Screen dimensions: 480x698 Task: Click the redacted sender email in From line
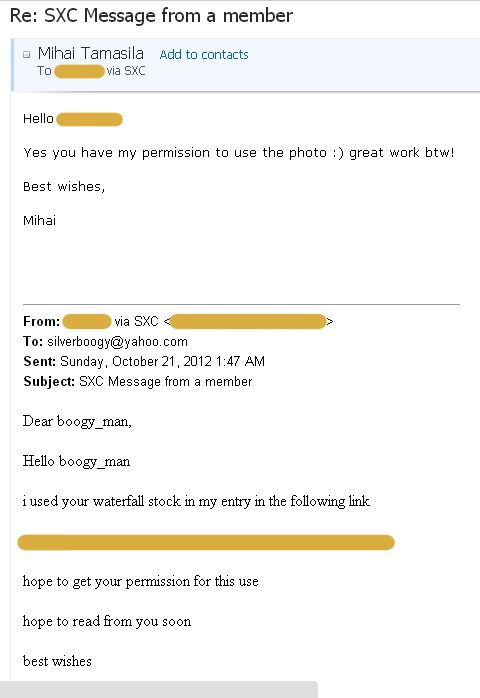(x=248, y=321)
